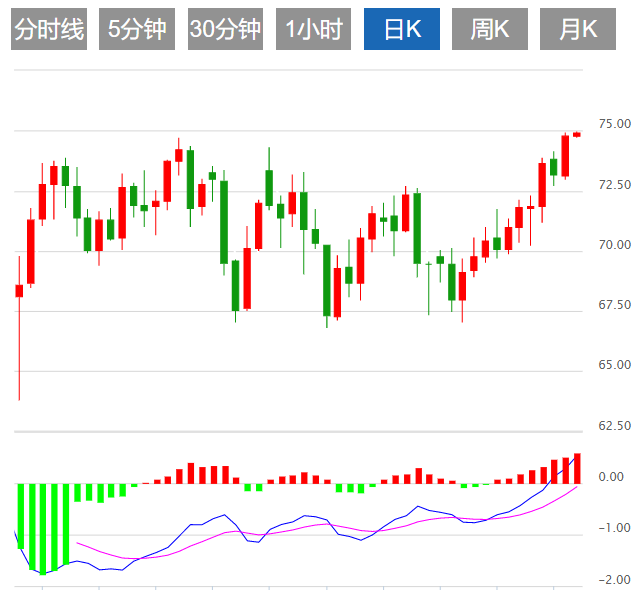Click the leftmost candlestick with long lower wick
Viewport: 642px width, 590px height.
tap(19, 291)
